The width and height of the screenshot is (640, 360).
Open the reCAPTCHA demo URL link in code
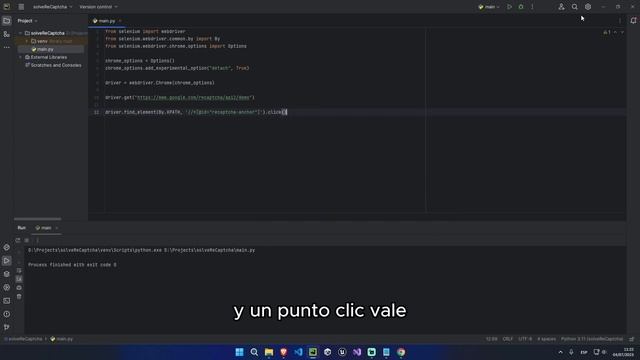pos(193,98)
